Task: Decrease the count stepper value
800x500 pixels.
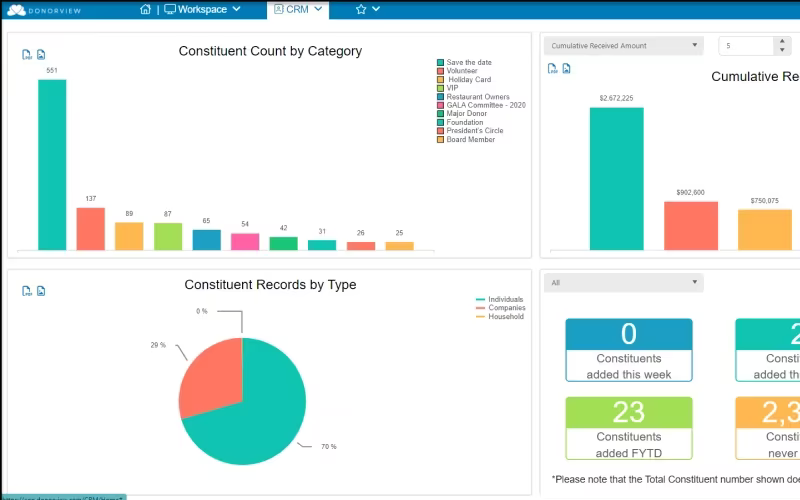Action: point(782,50)
